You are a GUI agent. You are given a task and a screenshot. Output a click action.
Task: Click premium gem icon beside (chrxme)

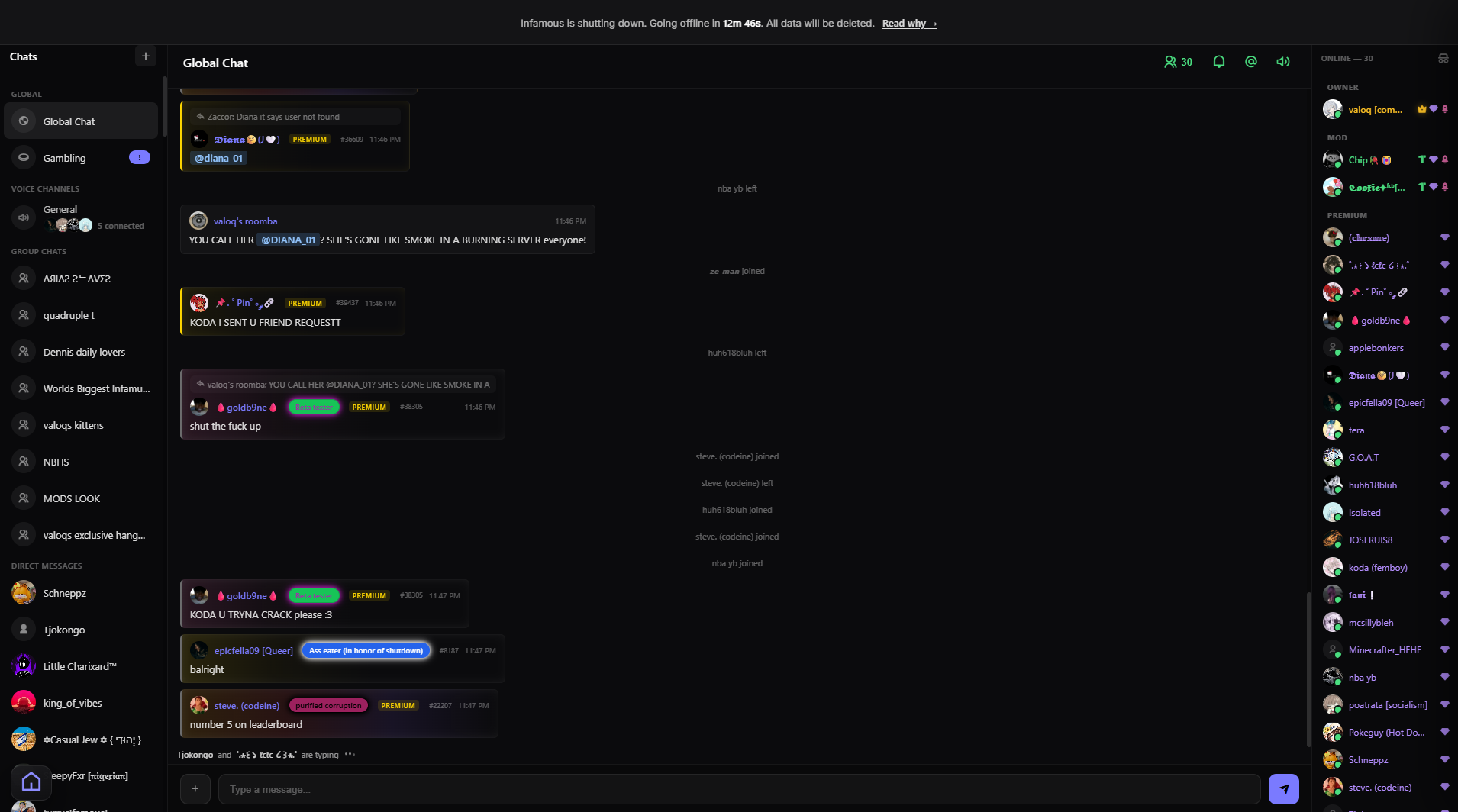(x=1444, y=237)
